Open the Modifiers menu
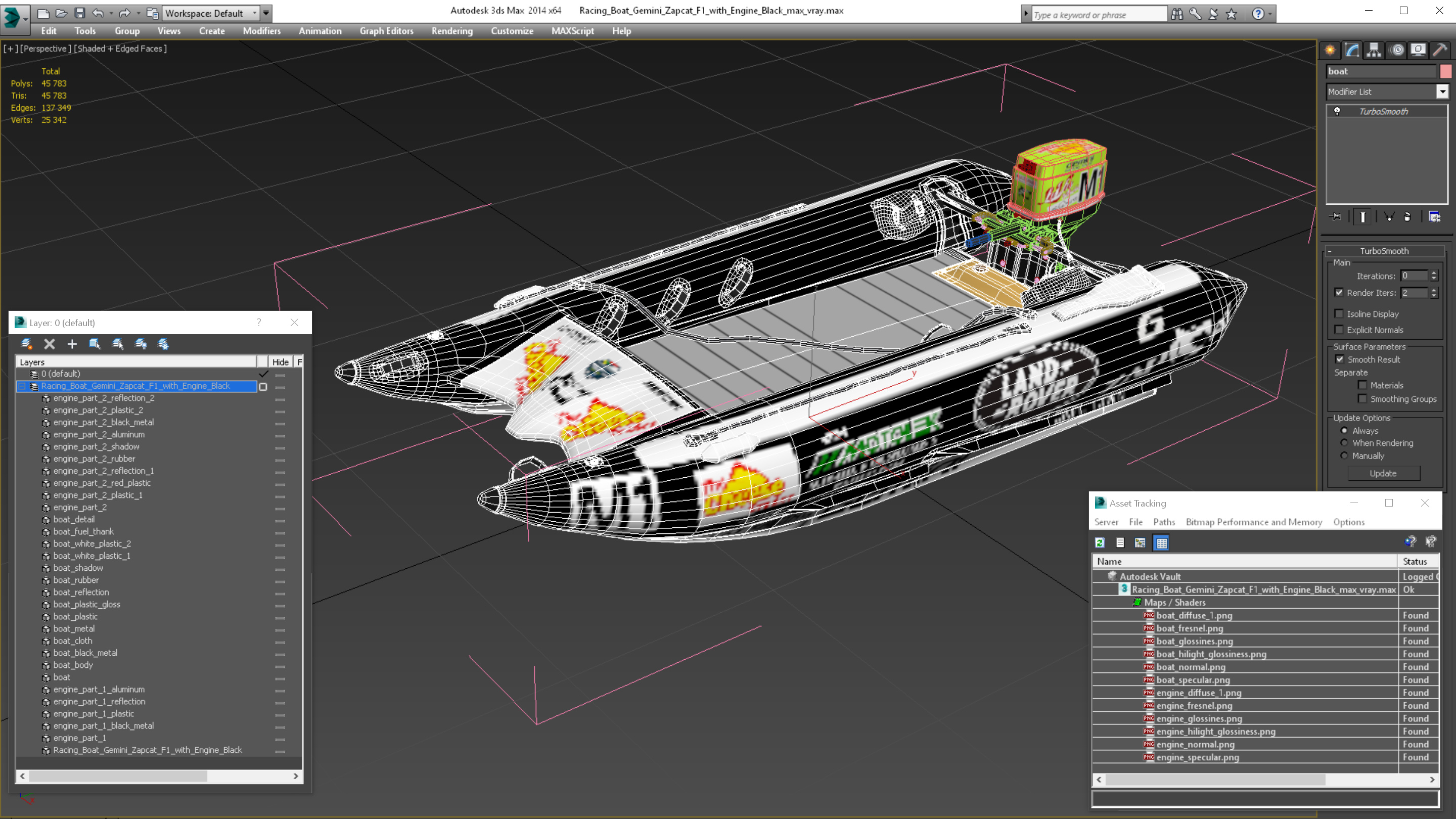The width and height of the screenshot is (1456, 819). (262, 31)
